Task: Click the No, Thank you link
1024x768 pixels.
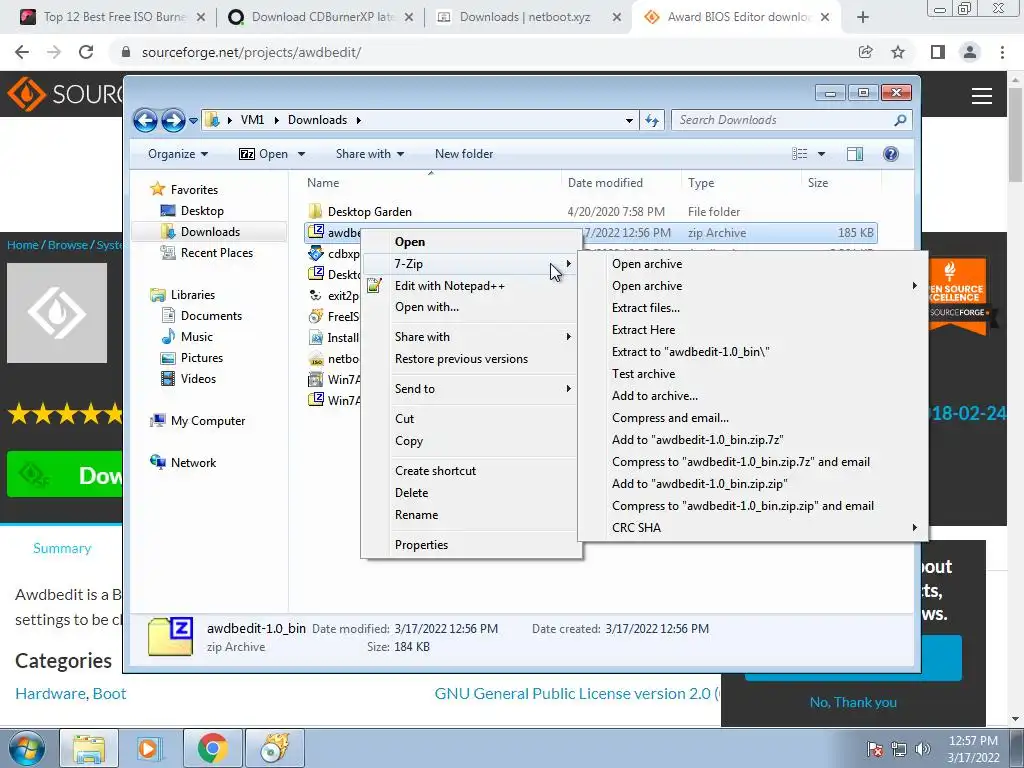Action: [x=853, y=702]
